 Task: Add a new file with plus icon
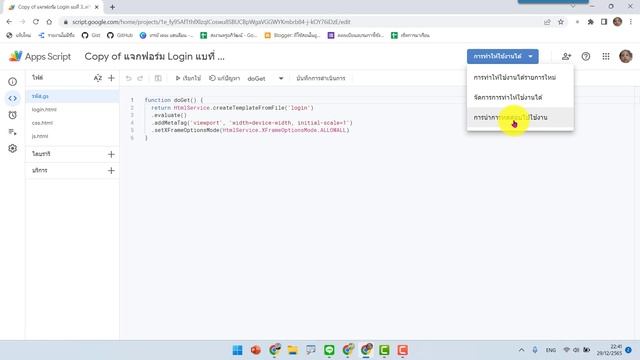(111, 78)
